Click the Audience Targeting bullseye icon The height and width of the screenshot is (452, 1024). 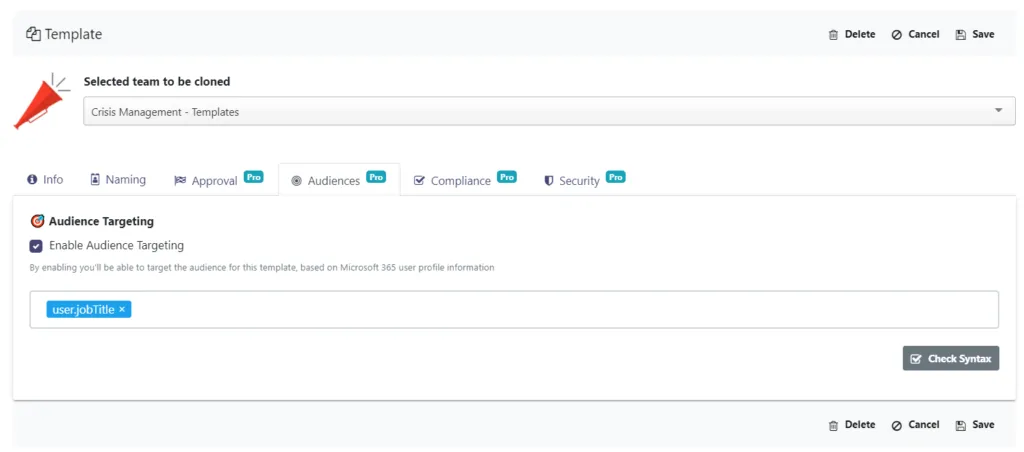coord(37,221)
